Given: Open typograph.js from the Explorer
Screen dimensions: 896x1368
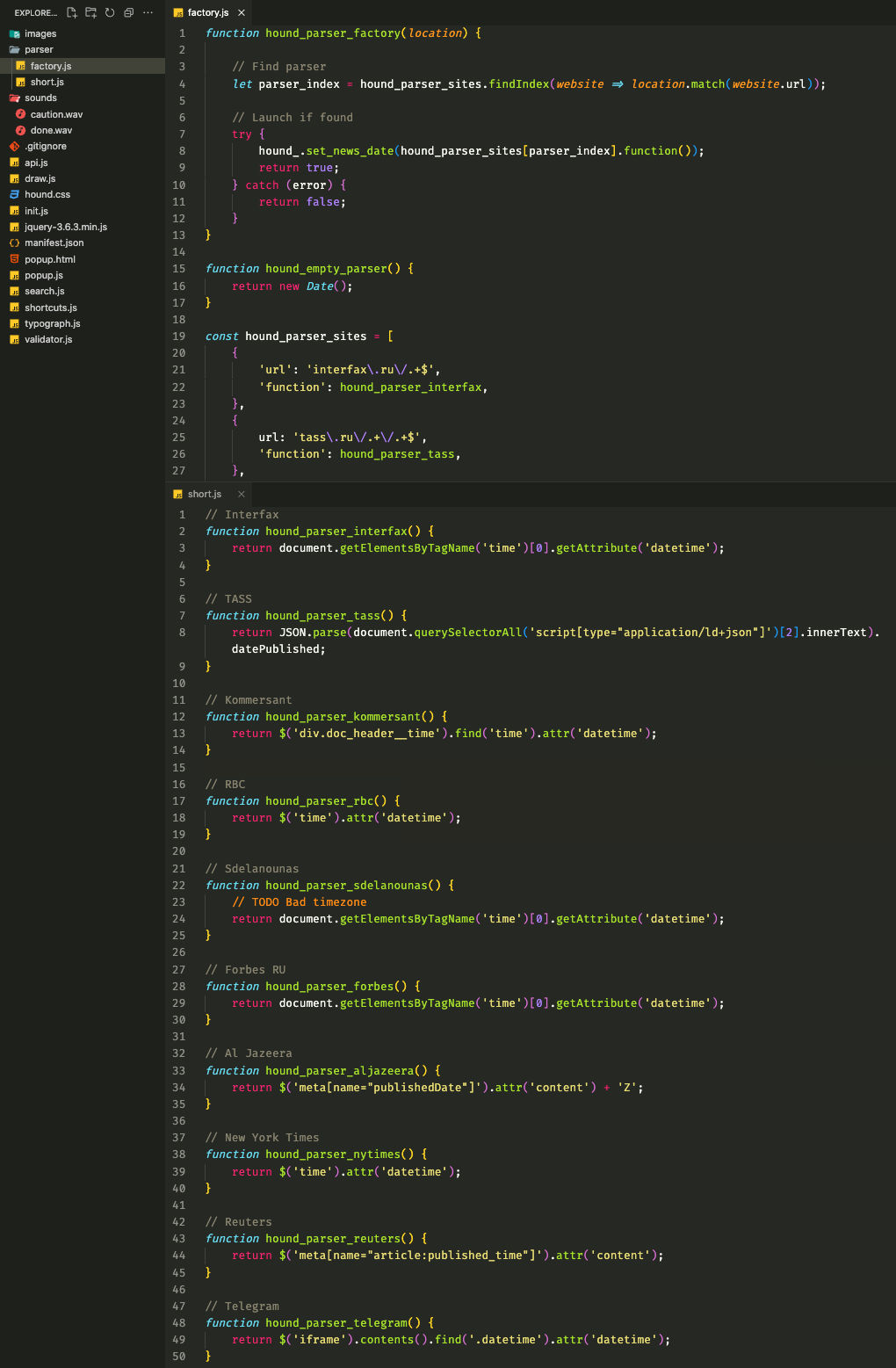Looking at the screenshot, I should 83,323.
